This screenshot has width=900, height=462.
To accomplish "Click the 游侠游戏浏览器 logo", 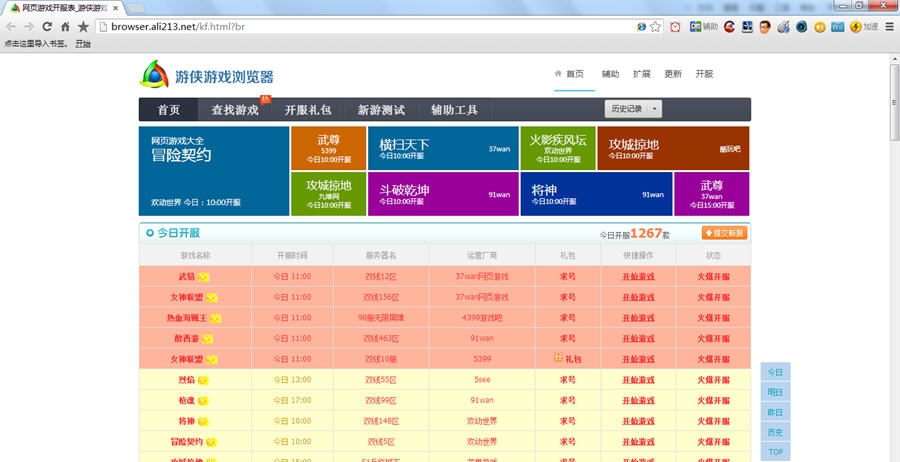I will click(206, 76).
